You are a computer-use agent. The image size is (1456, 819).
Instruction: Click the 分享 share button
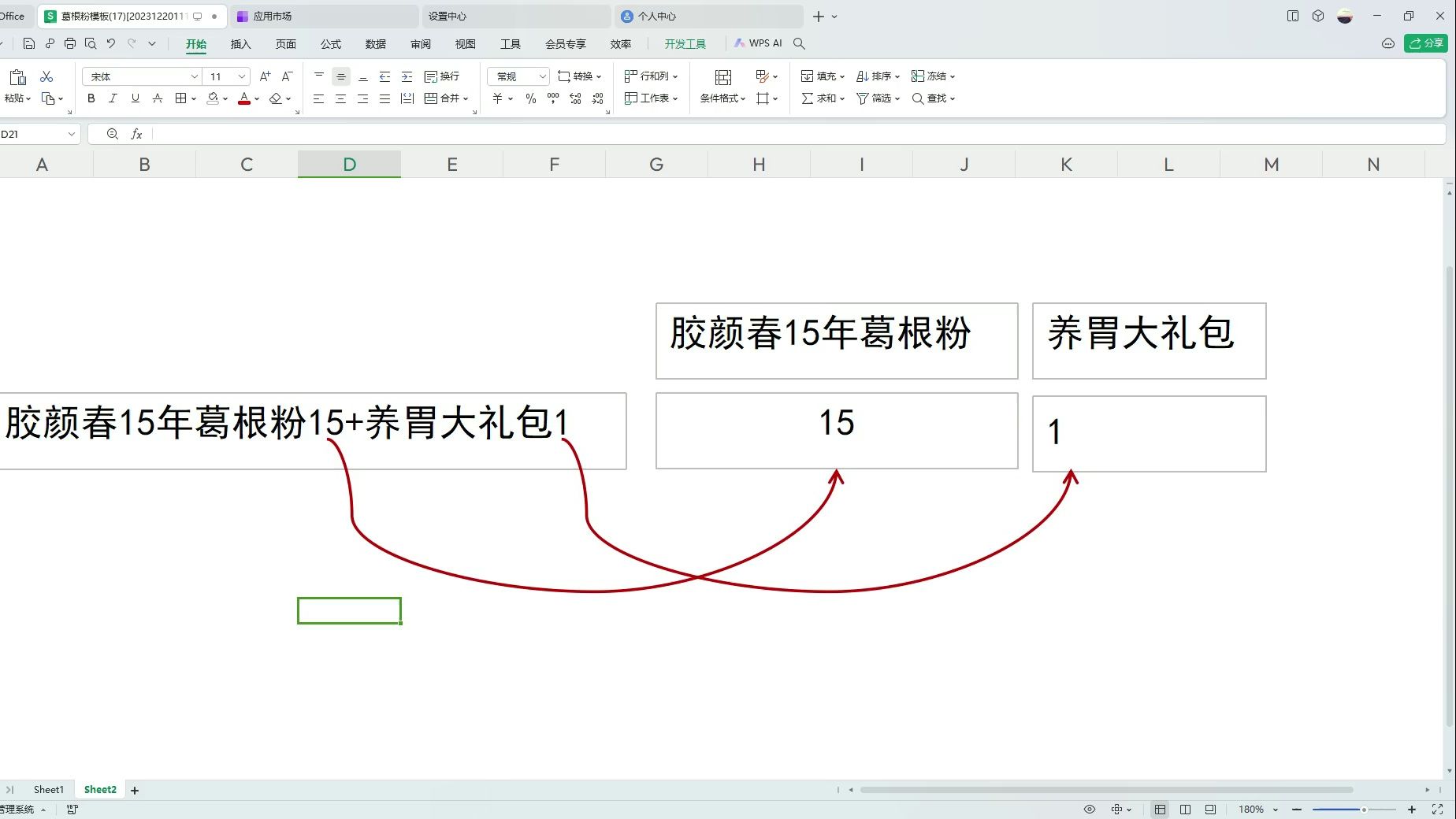[x=1425, y=43]
